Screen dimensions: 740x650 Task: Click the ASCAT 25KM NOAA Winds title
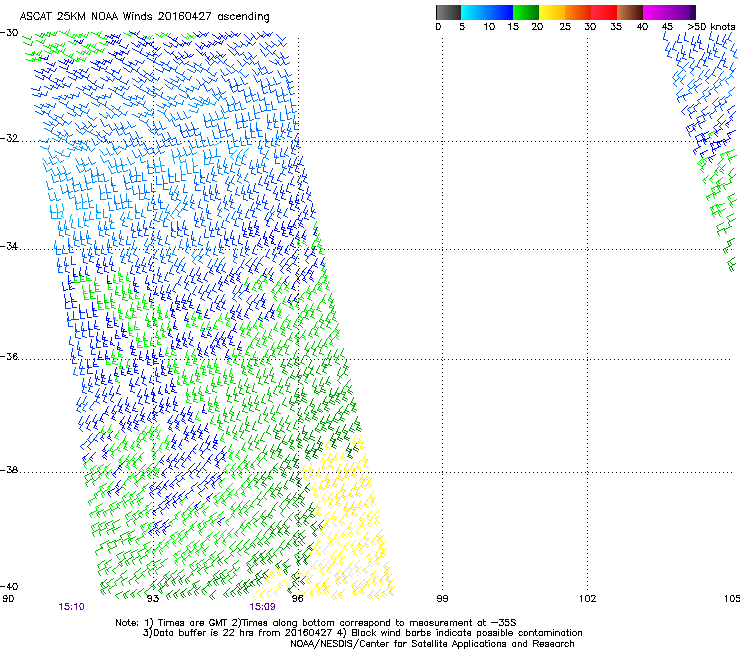pos(144,17)
